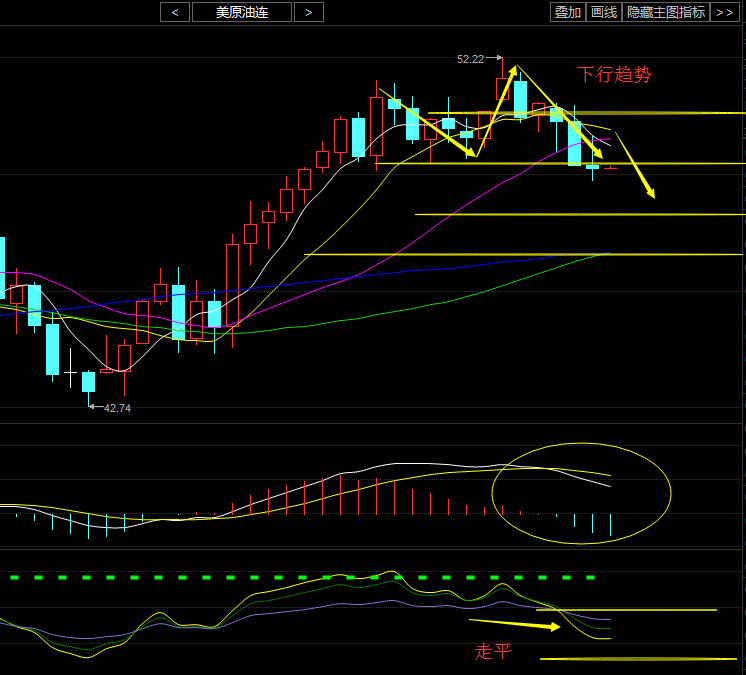Click the green dashed line in bottom indicator
This screenshot has height=675, width=746.
[x=300, y=577]
